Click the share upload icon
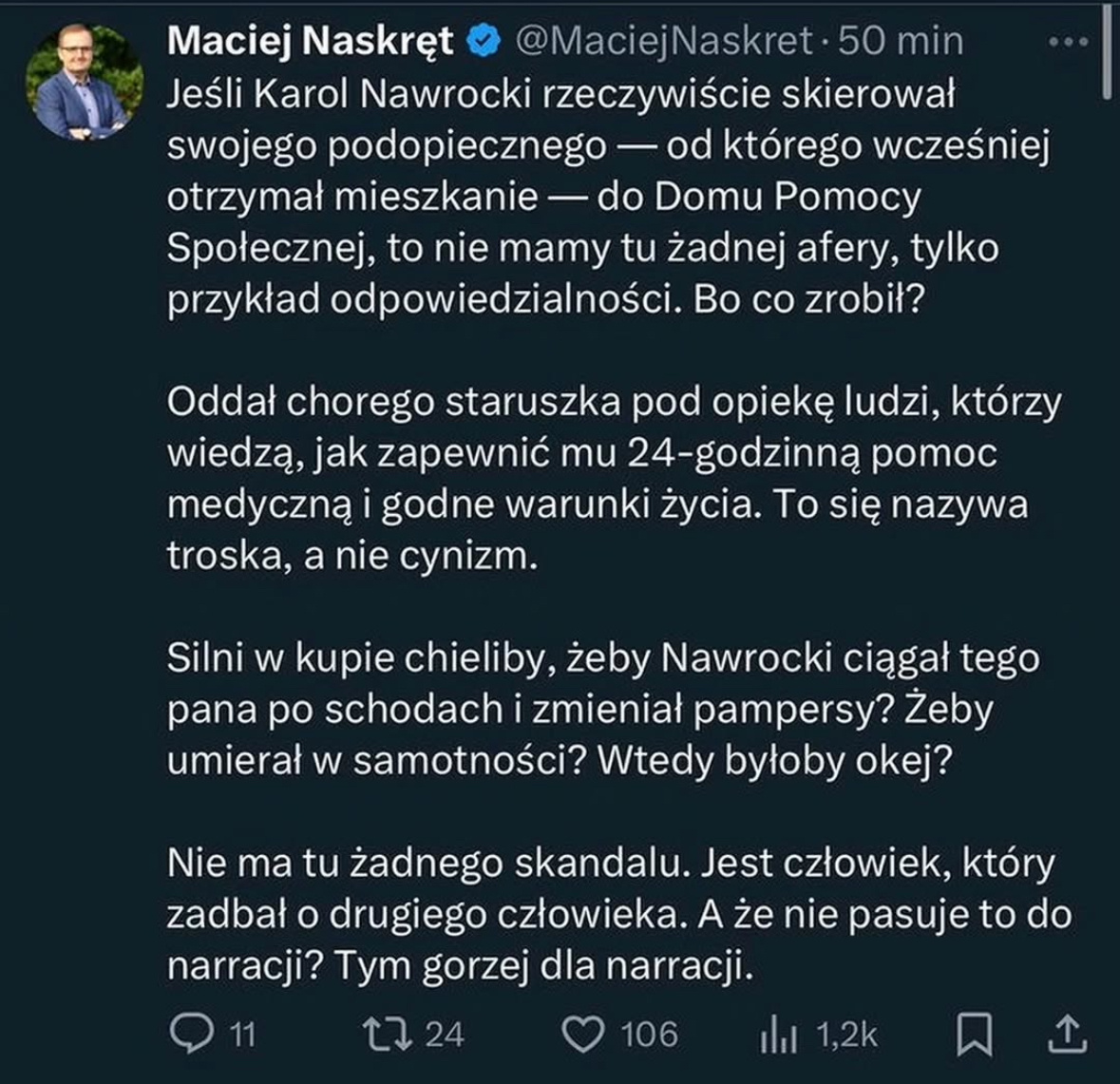The height and width of the screenshot is (1084, 1120). click(1068, 1034)
